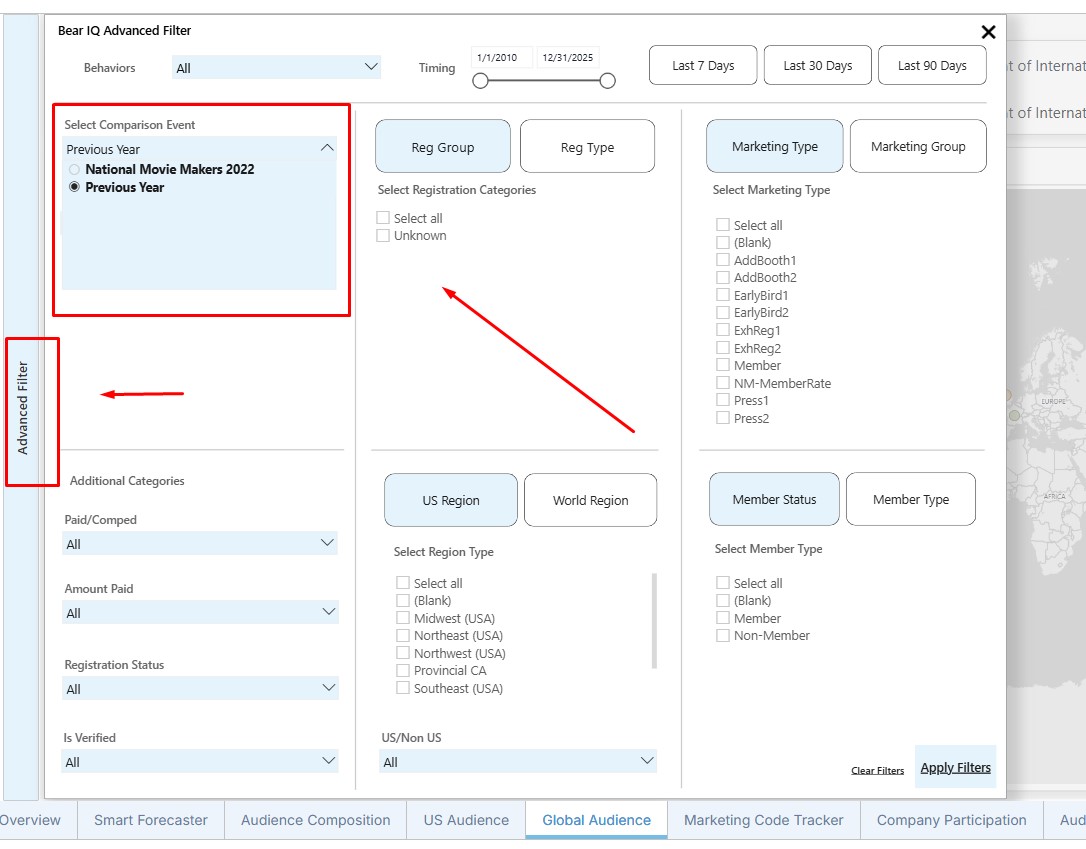Click the Apply Filters button

point(955,767)
